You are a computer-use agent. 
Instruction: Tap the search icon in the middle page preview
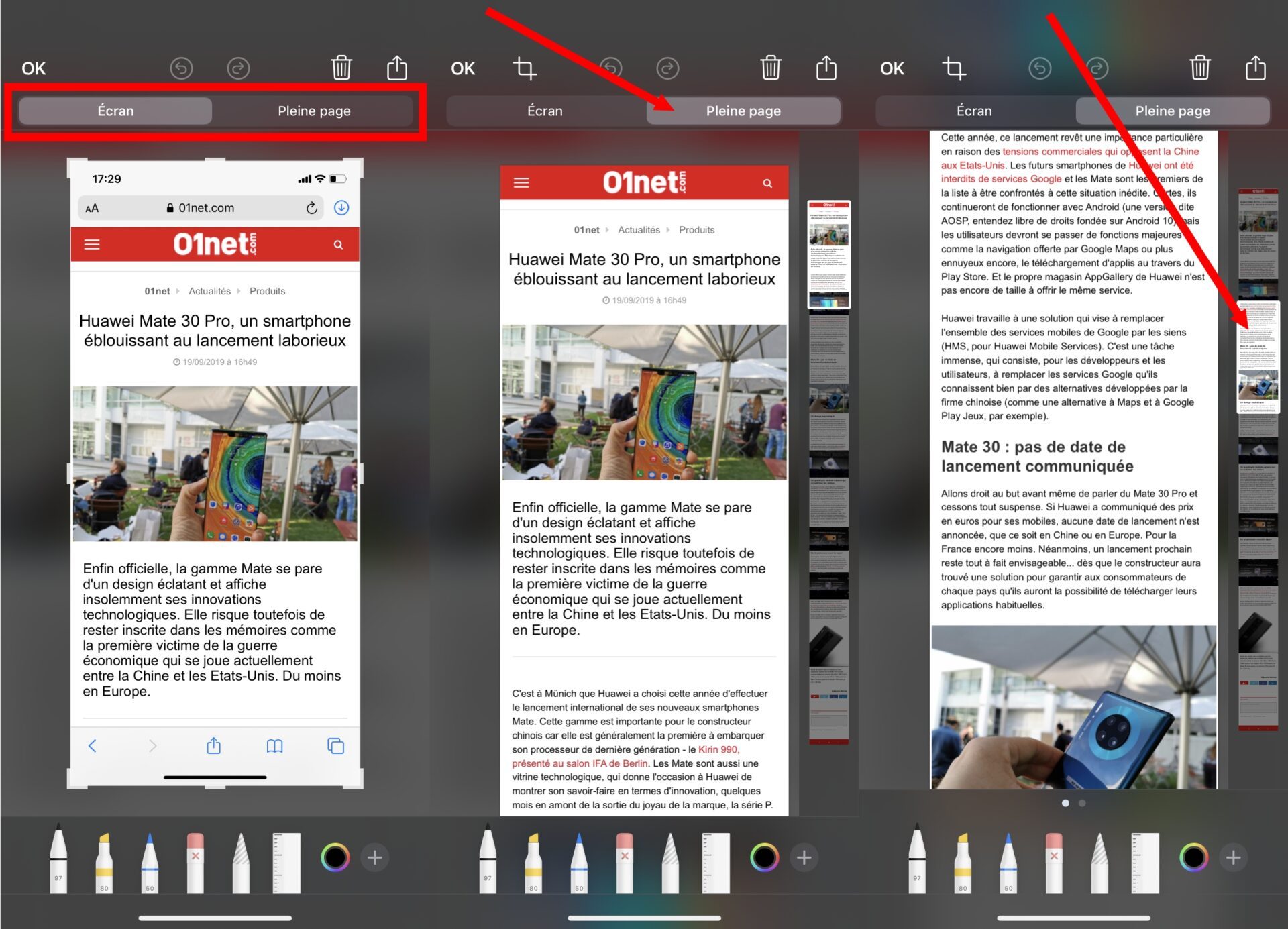click(x=767, y=183)
